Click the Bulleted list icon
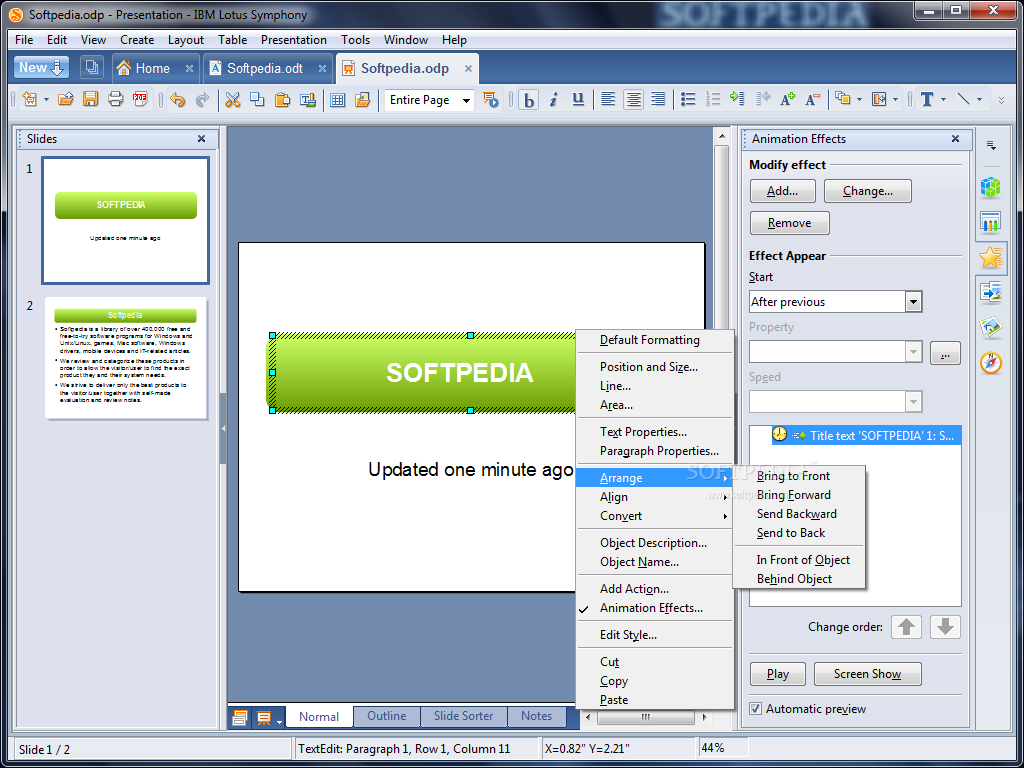 [688, 99]
